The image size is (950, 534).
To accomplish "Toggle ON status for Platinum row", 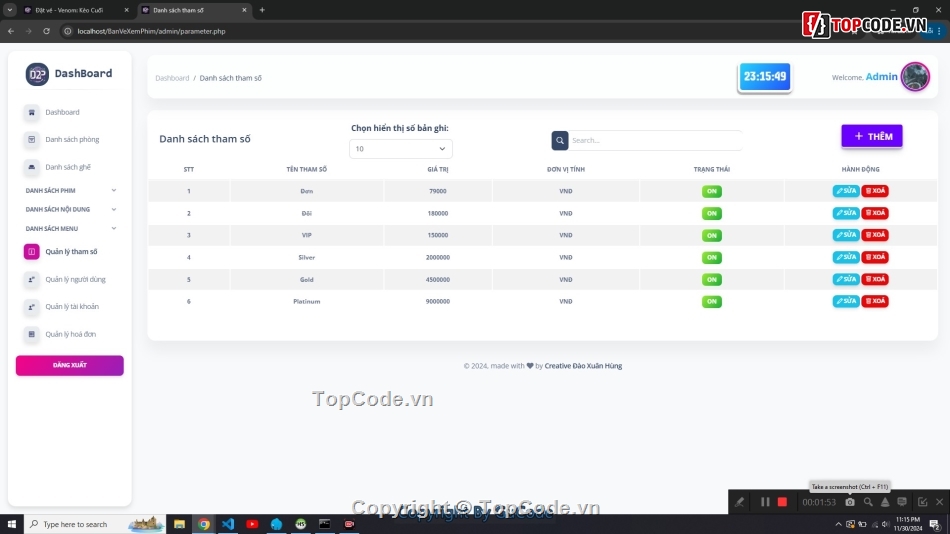I will pyautogui.click(x=712, y=301).
